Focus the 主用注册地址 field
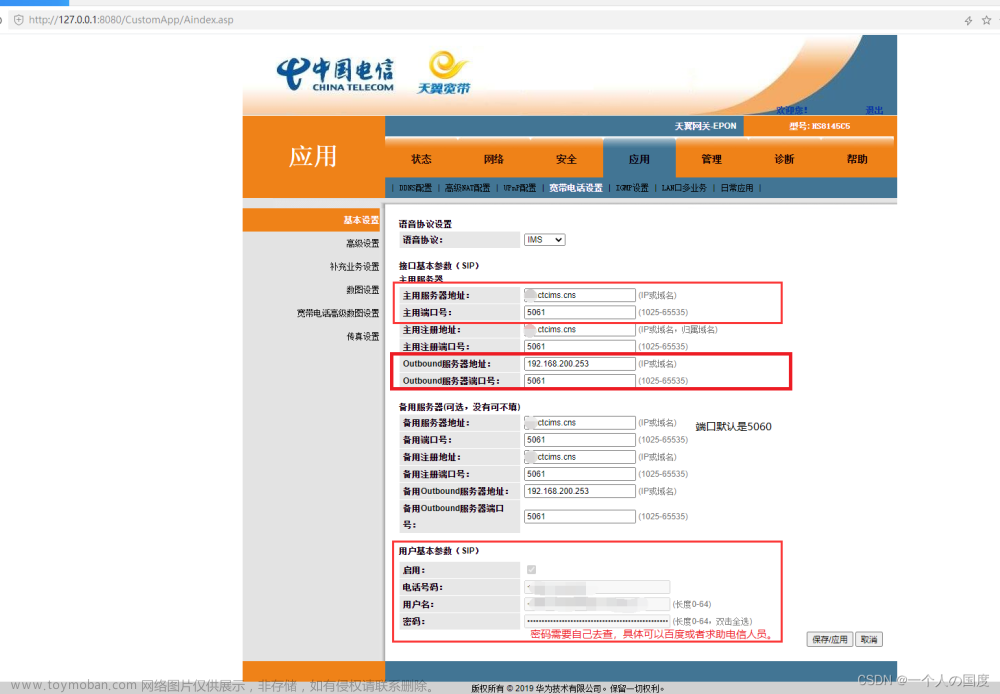Image resolution: width=1000 pixels, height=694 pixels. pyautogui.click(x=579, y=330)
